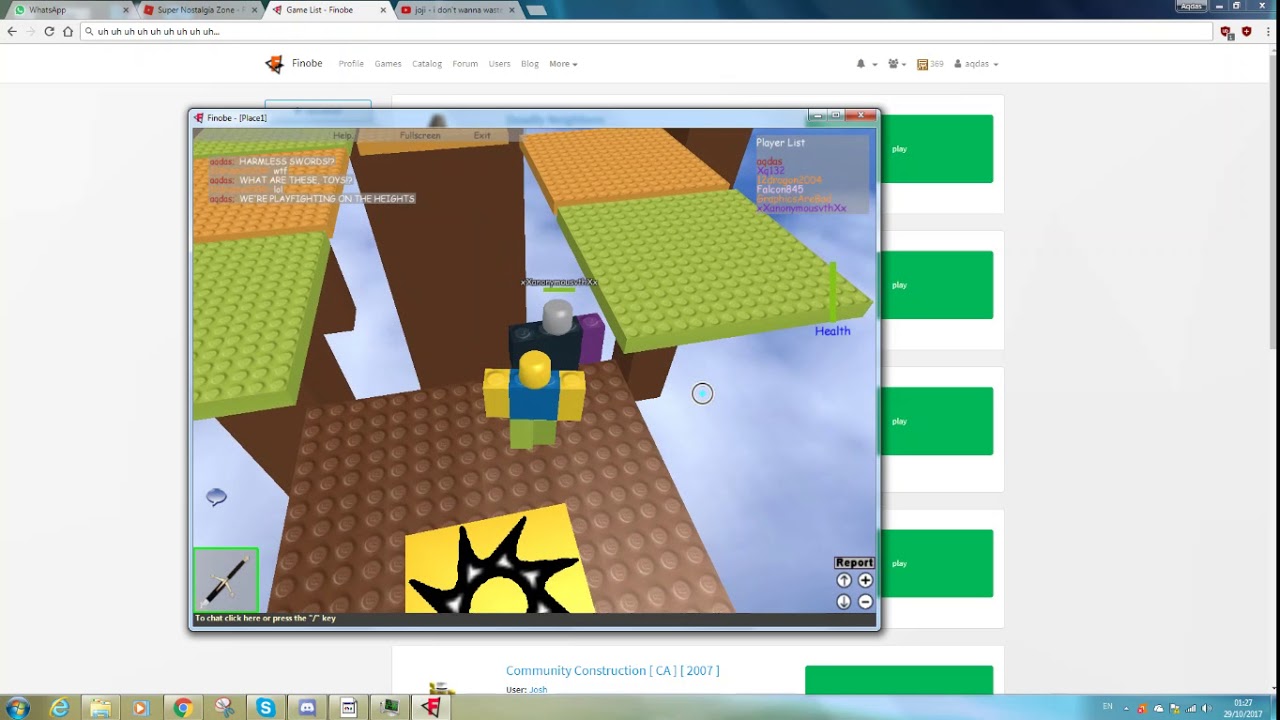Click the Finobe client icon on taskbar

coord(431,708)
